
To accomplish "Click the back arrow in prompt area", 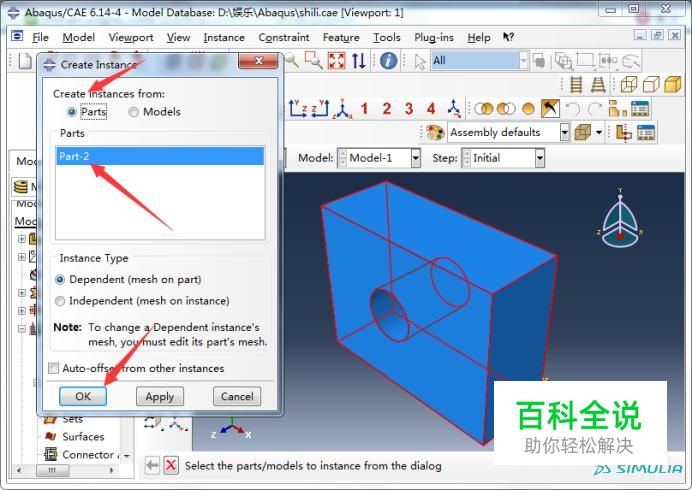I will tap(152, 465).
